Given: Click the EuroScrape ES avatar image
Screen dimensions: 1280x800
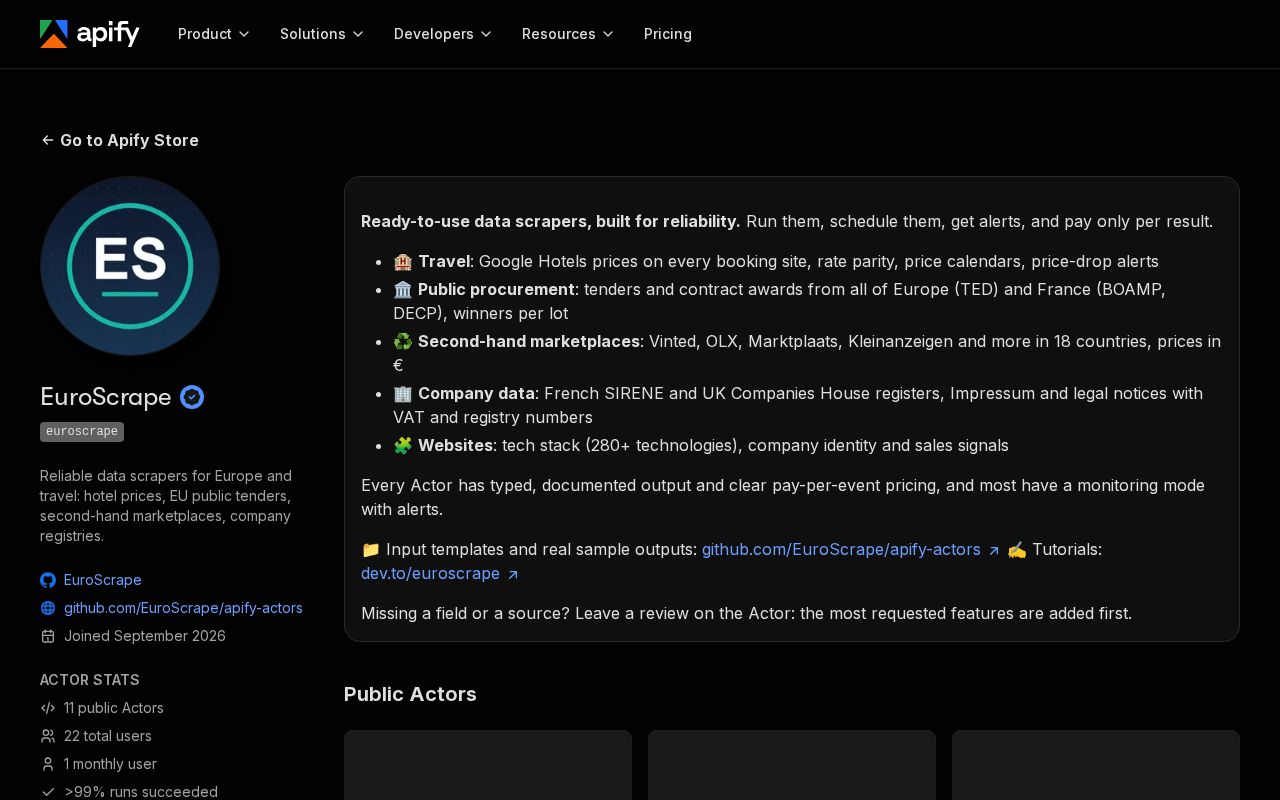Looking at the screenshot, I should pos(130,266).
